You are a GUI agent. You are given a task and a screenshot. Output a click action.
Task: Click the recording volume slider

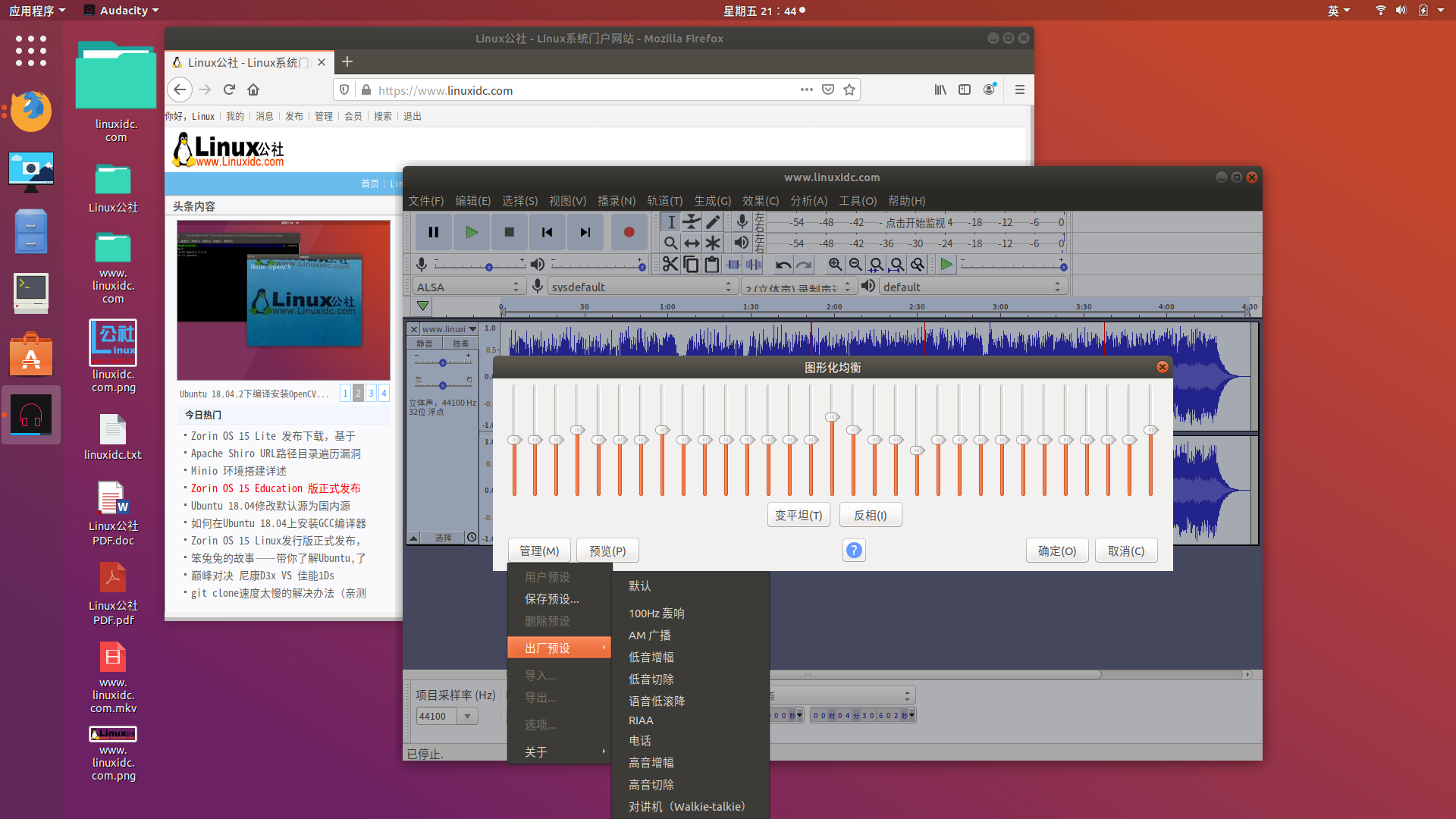[479, 265]
